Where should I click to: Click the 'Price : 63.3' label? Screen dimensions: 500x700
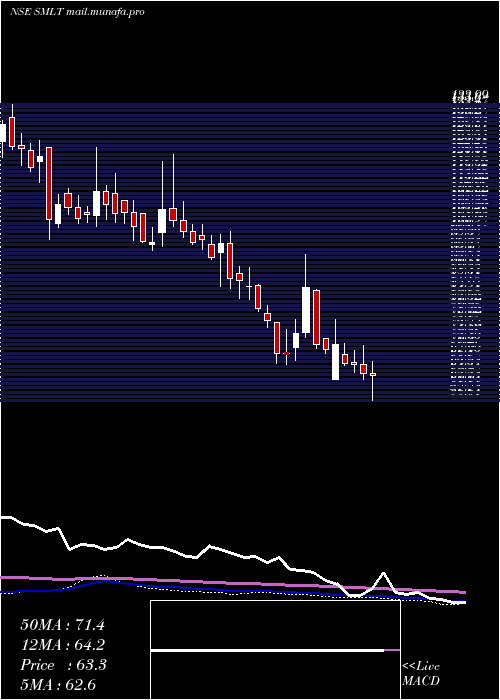(63, 665)
